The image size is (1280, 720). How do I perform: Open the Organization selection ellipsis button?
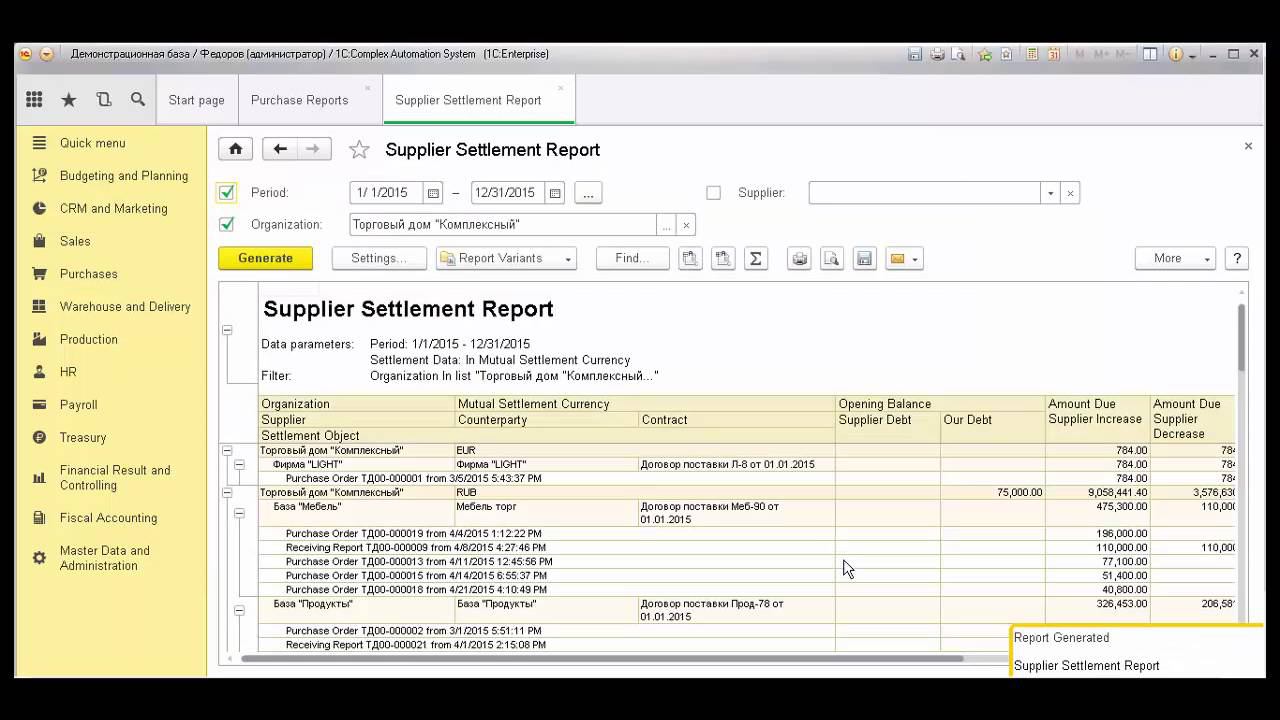(x=666, y=225)
